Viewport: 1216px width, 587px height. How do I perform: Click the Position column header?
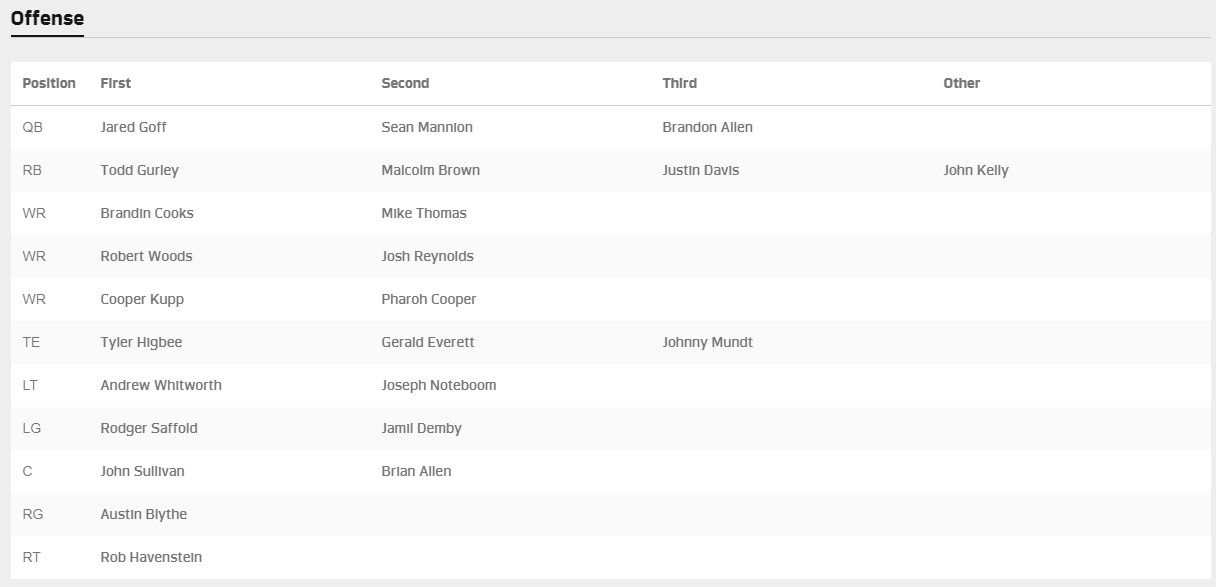(x=49, y=83)
